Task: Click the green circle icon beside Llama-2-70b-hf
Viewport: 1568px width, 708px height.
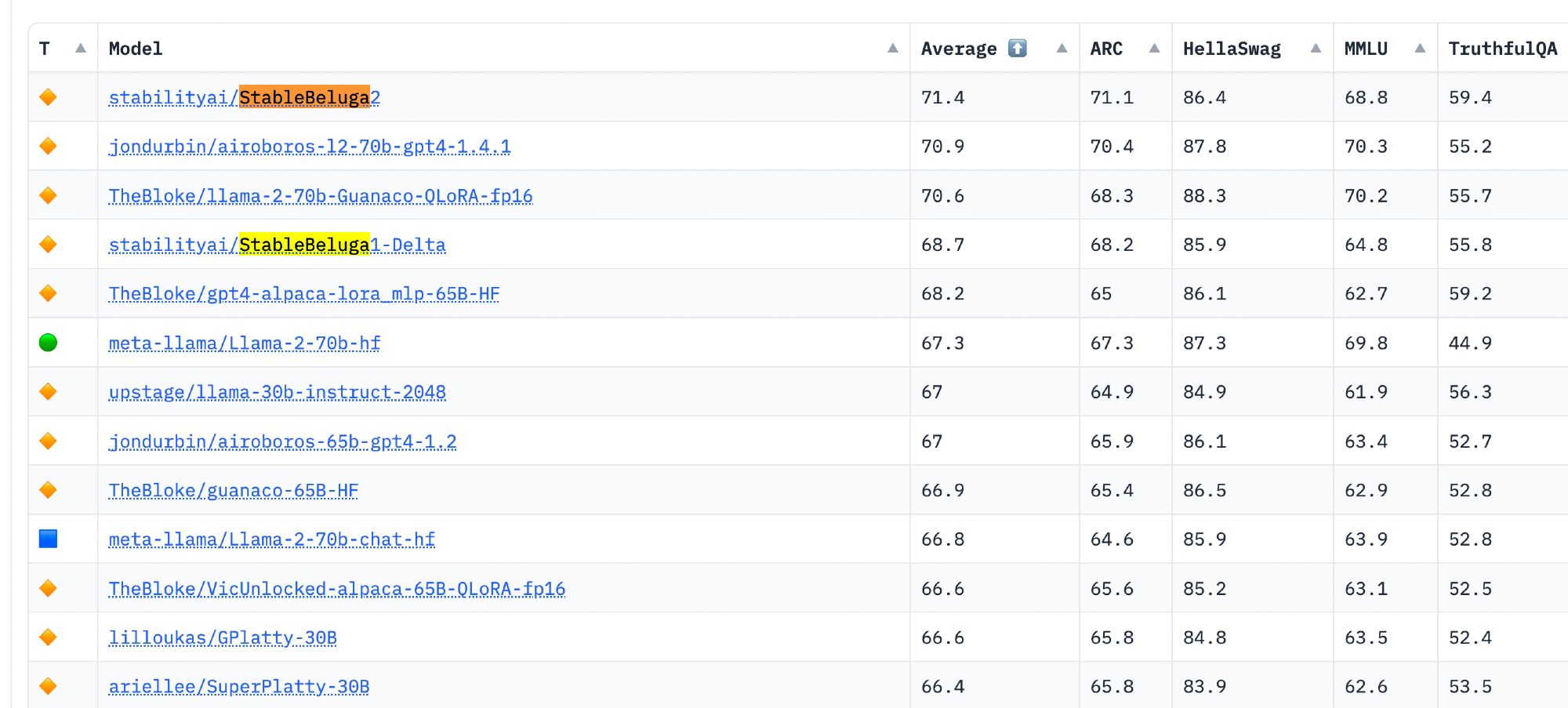Action: [x=48, y=343]
